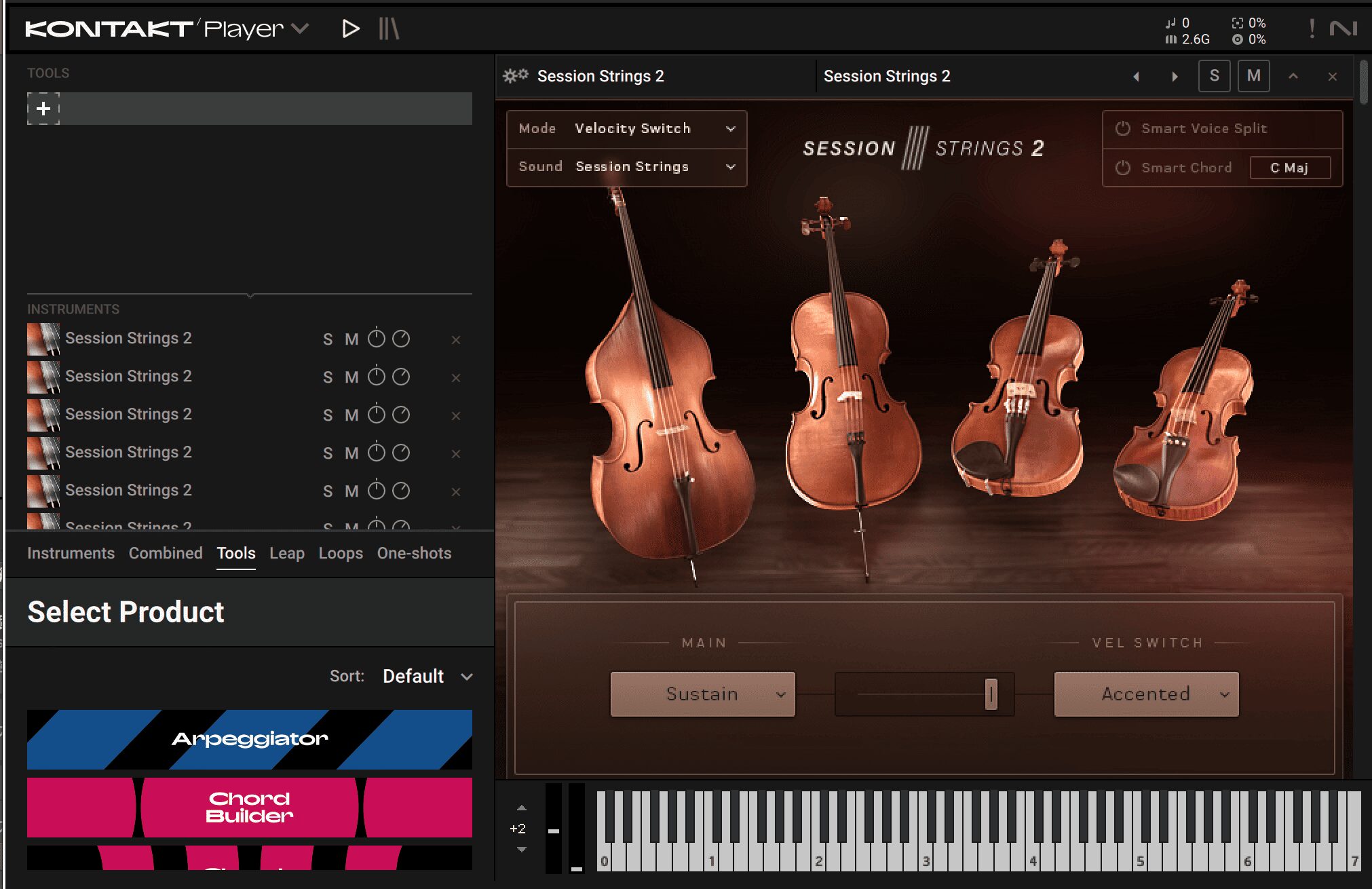
Task: Open the library browser icon
Action: point(389,29)
